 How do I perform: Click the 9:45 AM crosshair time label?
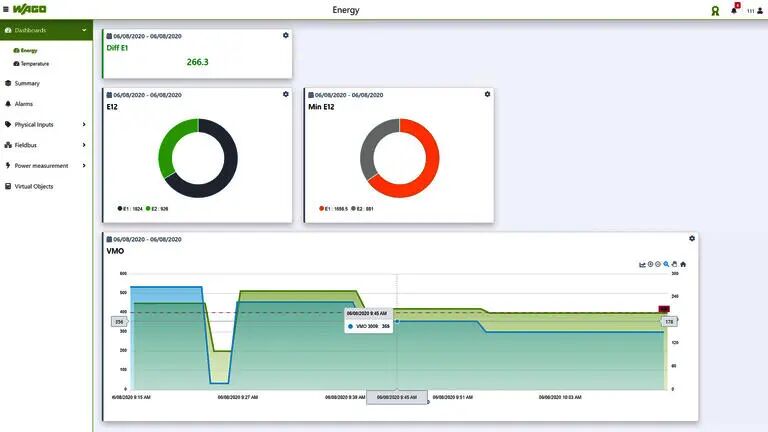point(397,397)
